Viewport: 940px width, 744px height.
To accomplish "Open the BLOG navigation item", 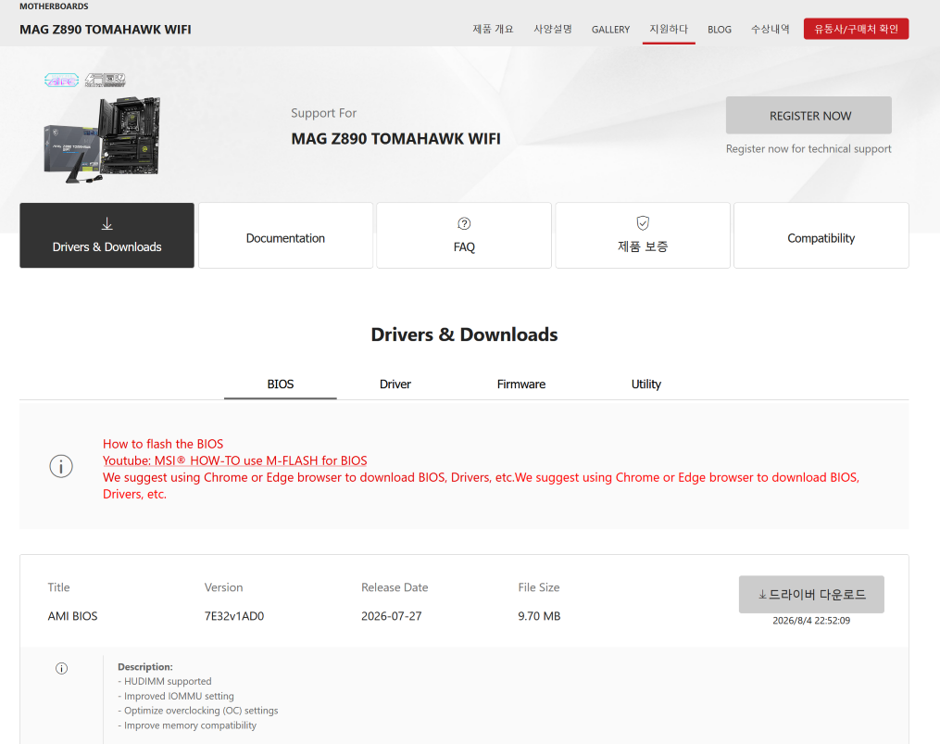I will pos(719,29).
